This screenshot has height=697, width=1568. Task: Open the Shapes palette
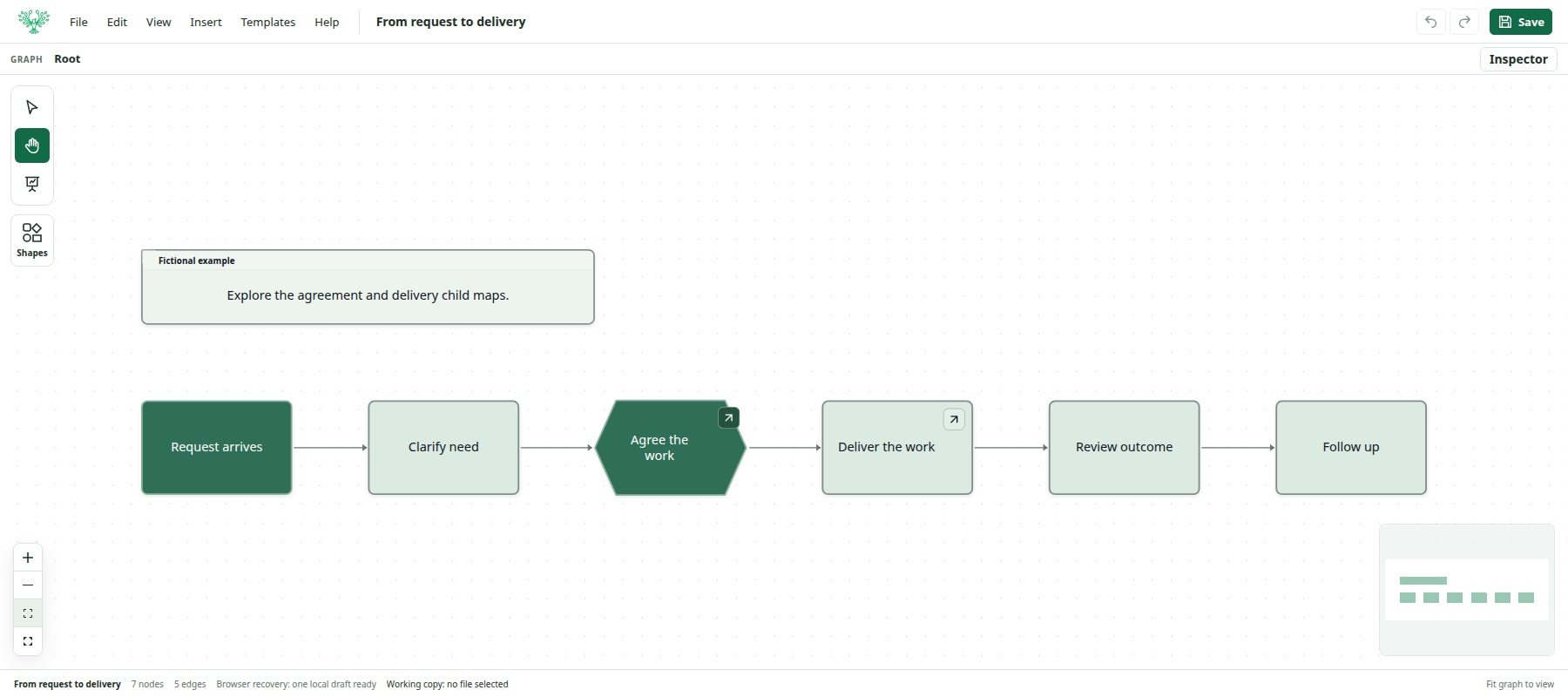(32, 240)
